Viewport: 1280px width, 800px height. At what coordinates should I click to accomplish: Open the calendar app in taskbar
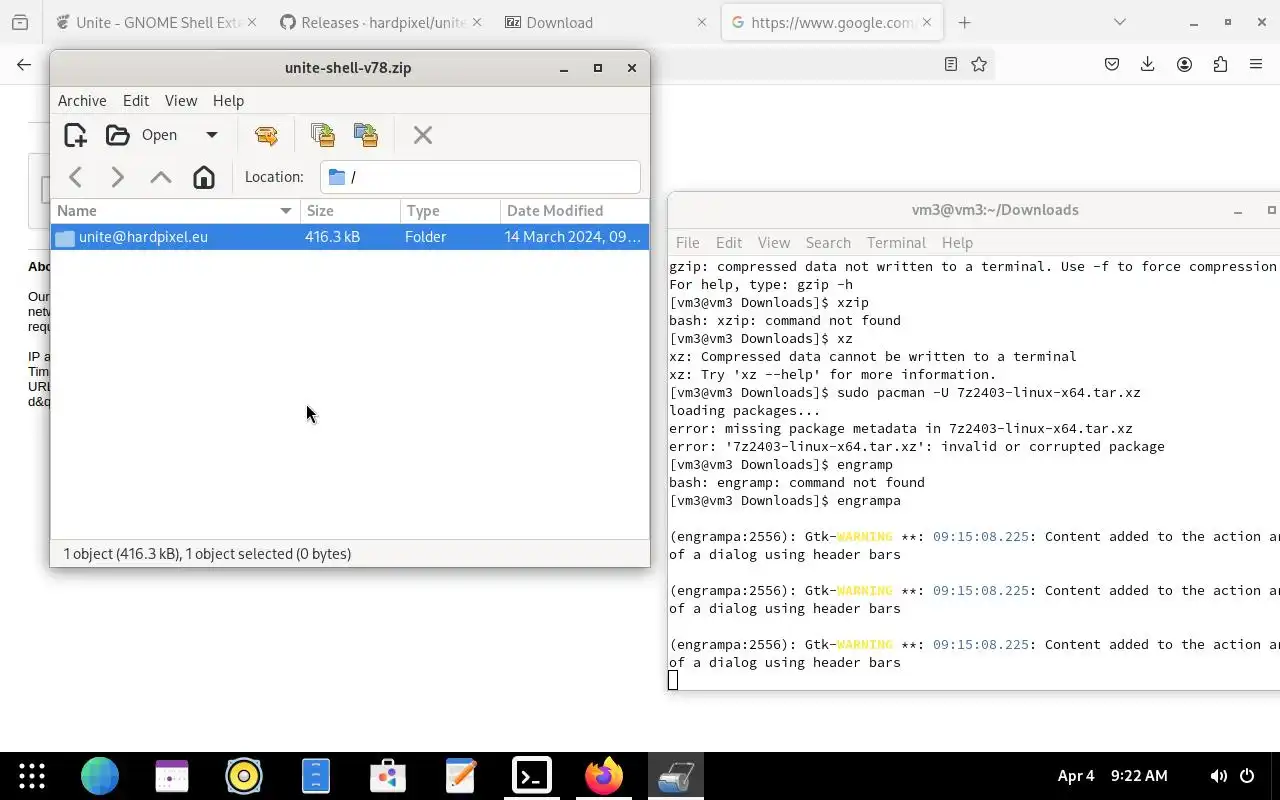pyautogui.click(x=172, y=776)
